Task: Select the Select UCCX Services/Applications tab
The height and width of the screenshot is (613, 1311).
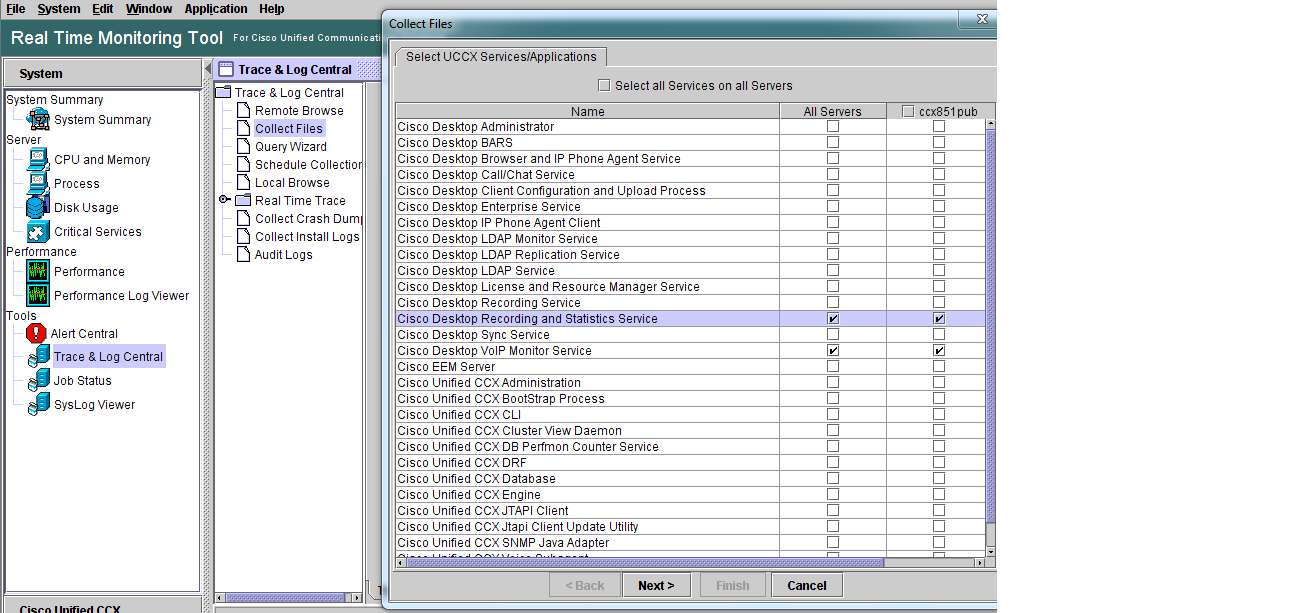Action: pyautogui.click(x=501, y=57)
